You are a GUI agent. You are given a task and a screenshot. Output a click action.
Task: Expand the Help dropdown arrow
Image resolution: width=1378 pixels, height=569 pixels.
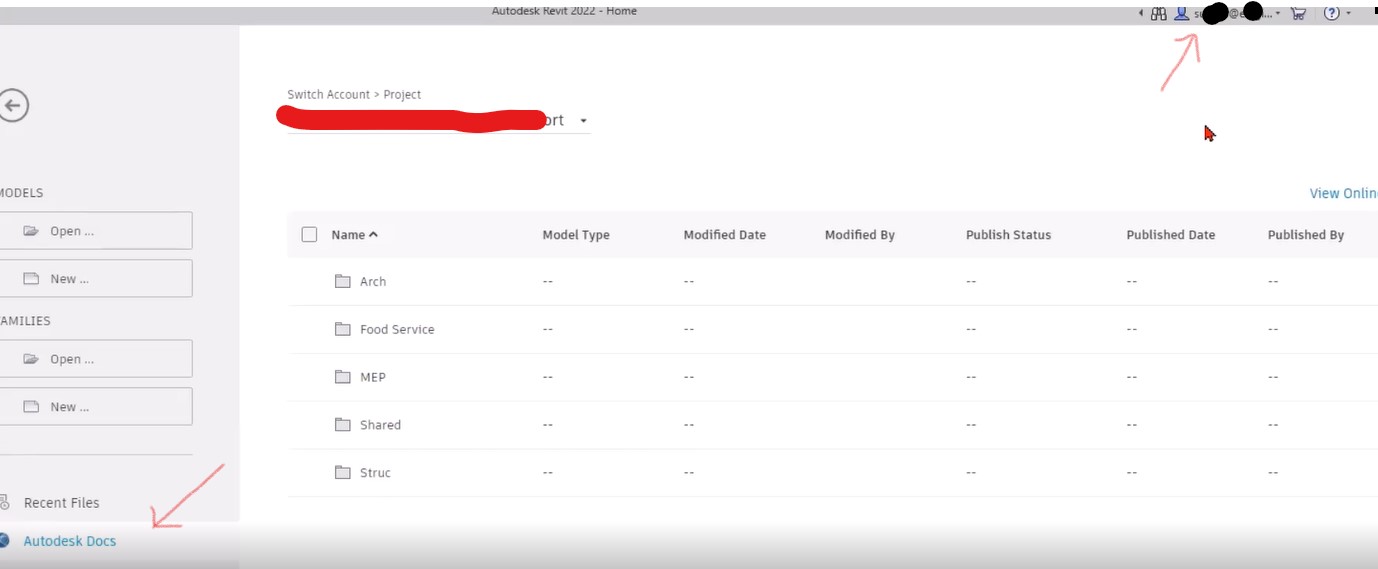(x=1348, y=13)
